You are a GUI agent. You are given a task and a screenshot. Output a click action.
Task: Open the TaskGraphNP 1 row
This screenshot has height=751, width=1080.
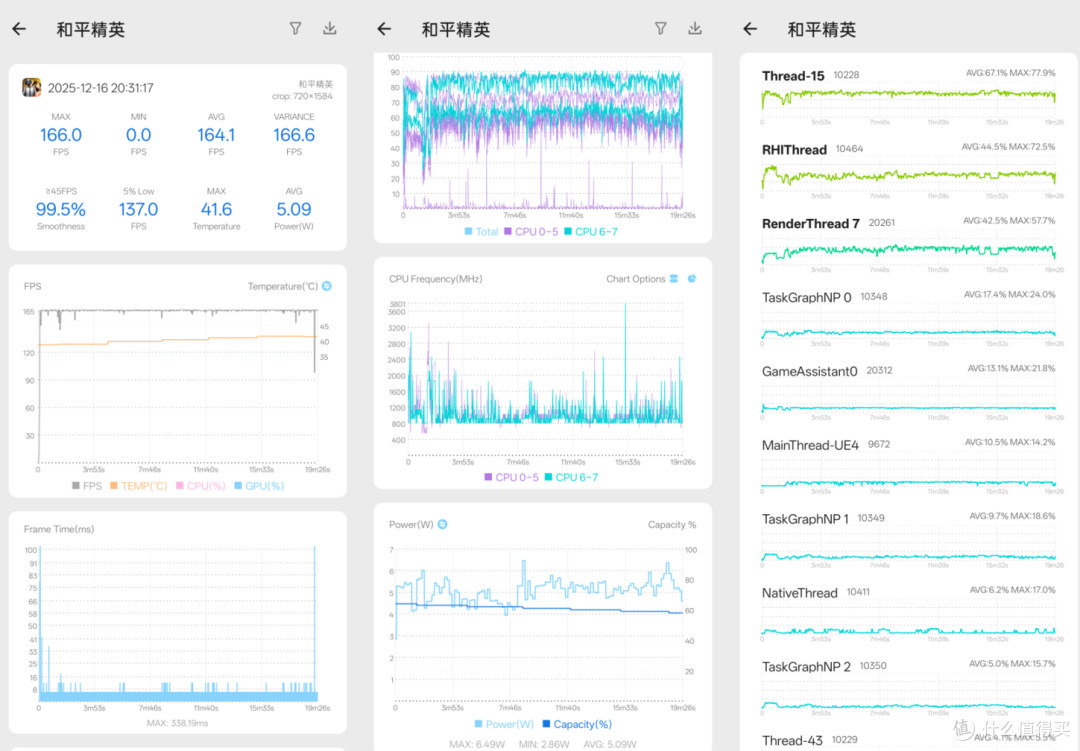[908, 539]
